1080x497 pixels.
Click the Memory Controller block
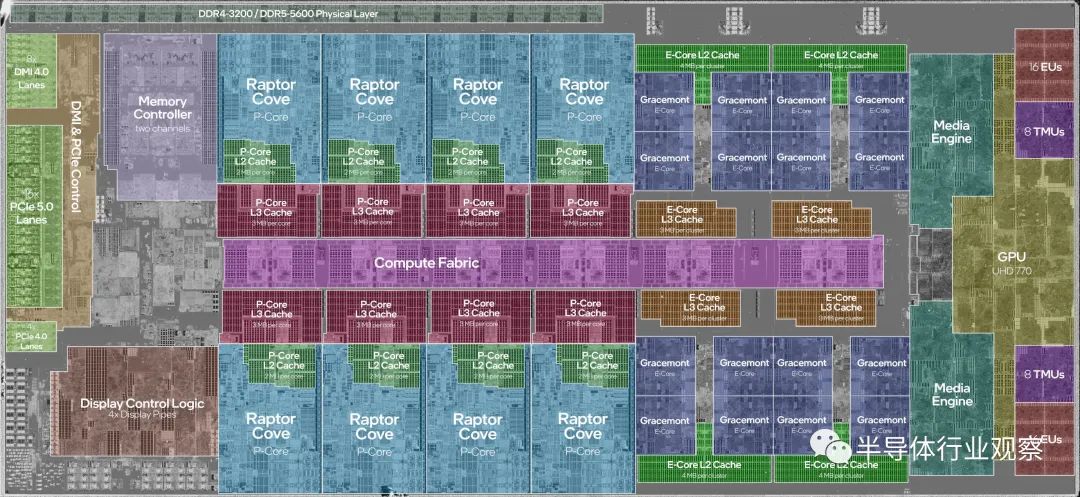point(162,117)
